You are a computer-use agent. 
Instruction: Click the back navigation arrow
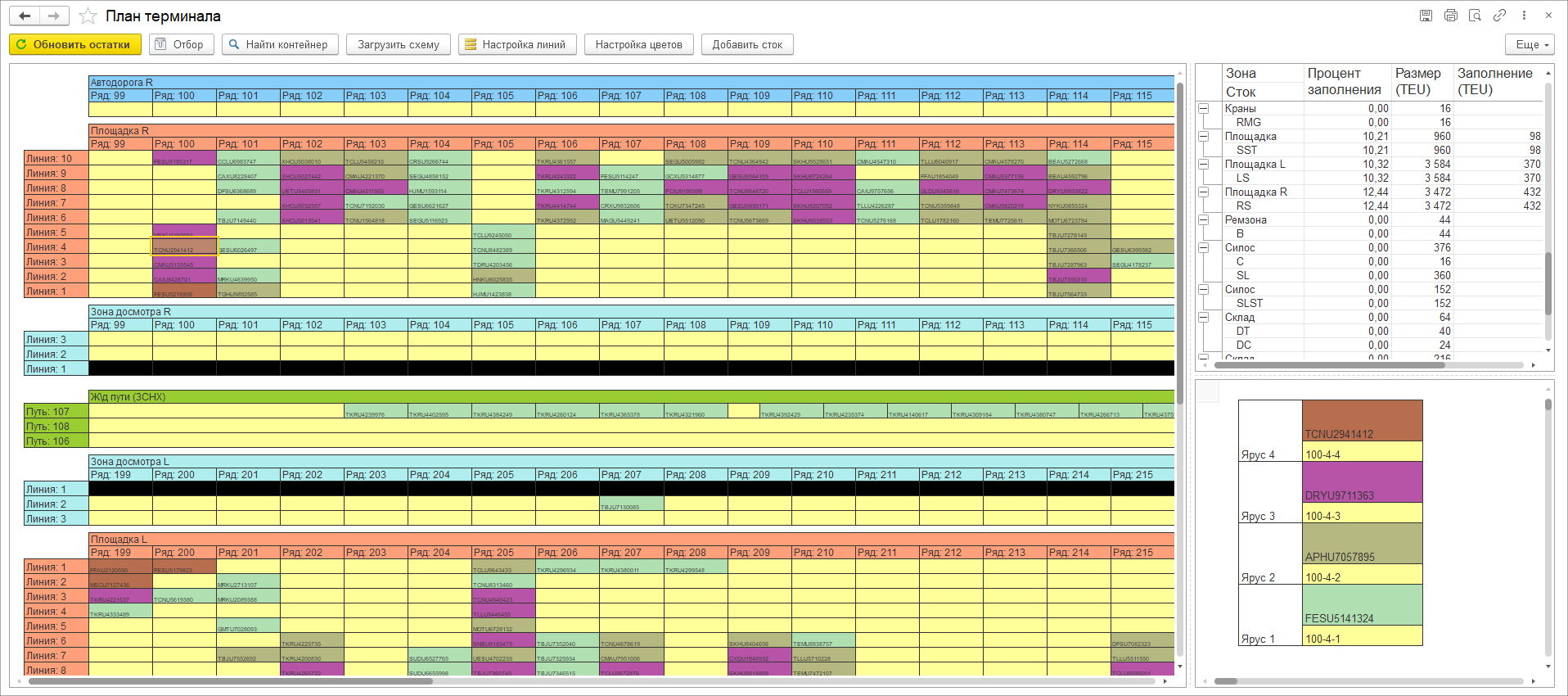pos(25,16)
